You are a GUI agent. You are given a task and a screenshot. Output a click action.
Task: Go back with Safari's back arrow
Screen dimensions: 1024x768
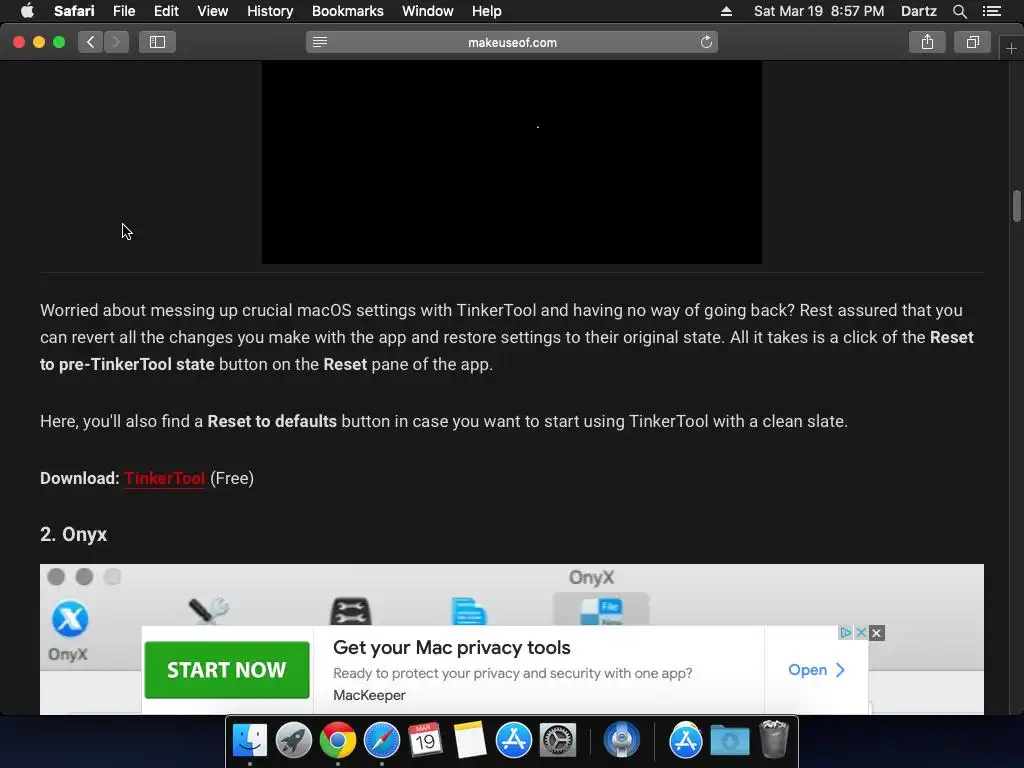pyautogui.click(x=90, y=42)
